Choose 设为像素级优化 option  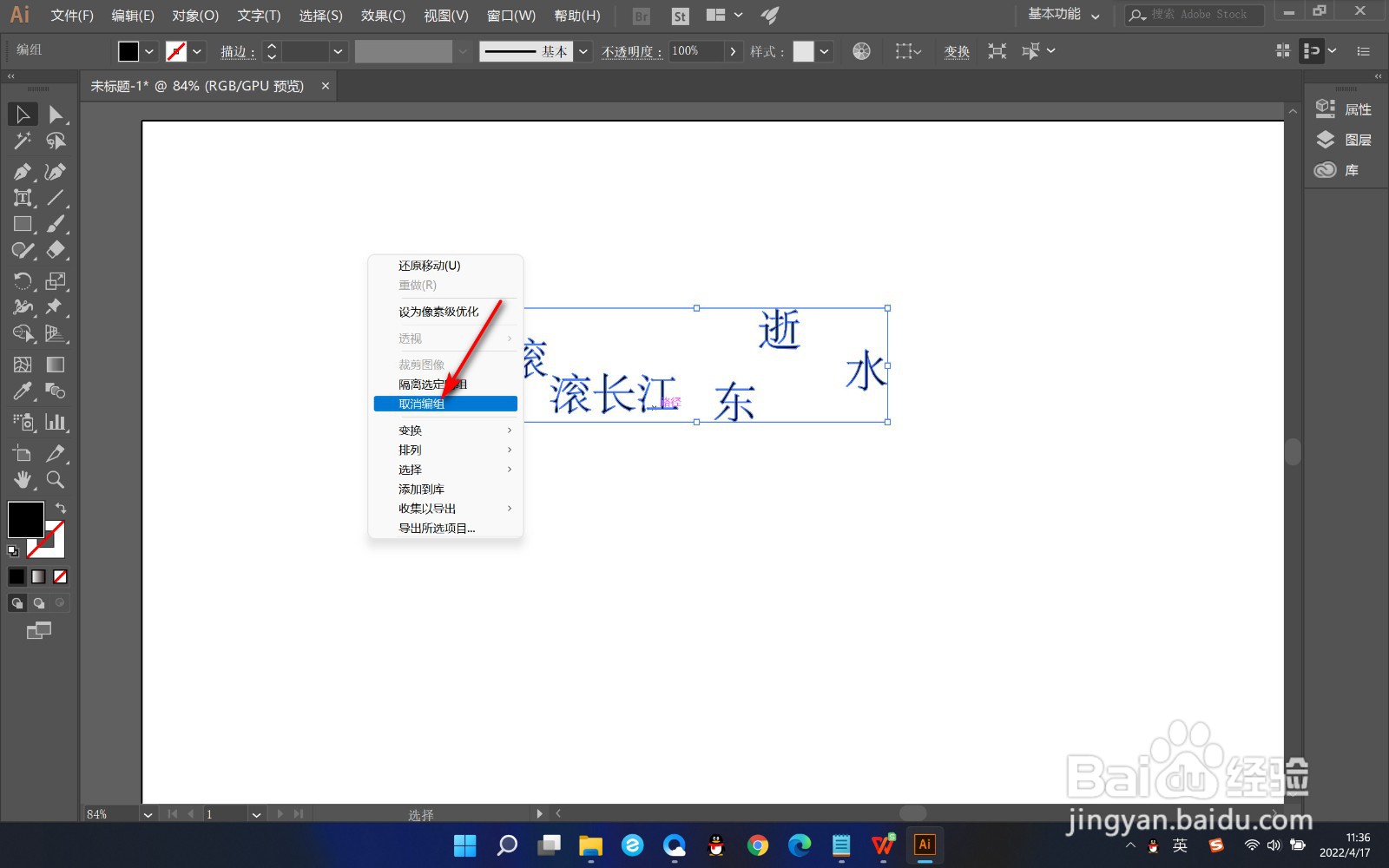pyautogui.click(x=445, y=312)
